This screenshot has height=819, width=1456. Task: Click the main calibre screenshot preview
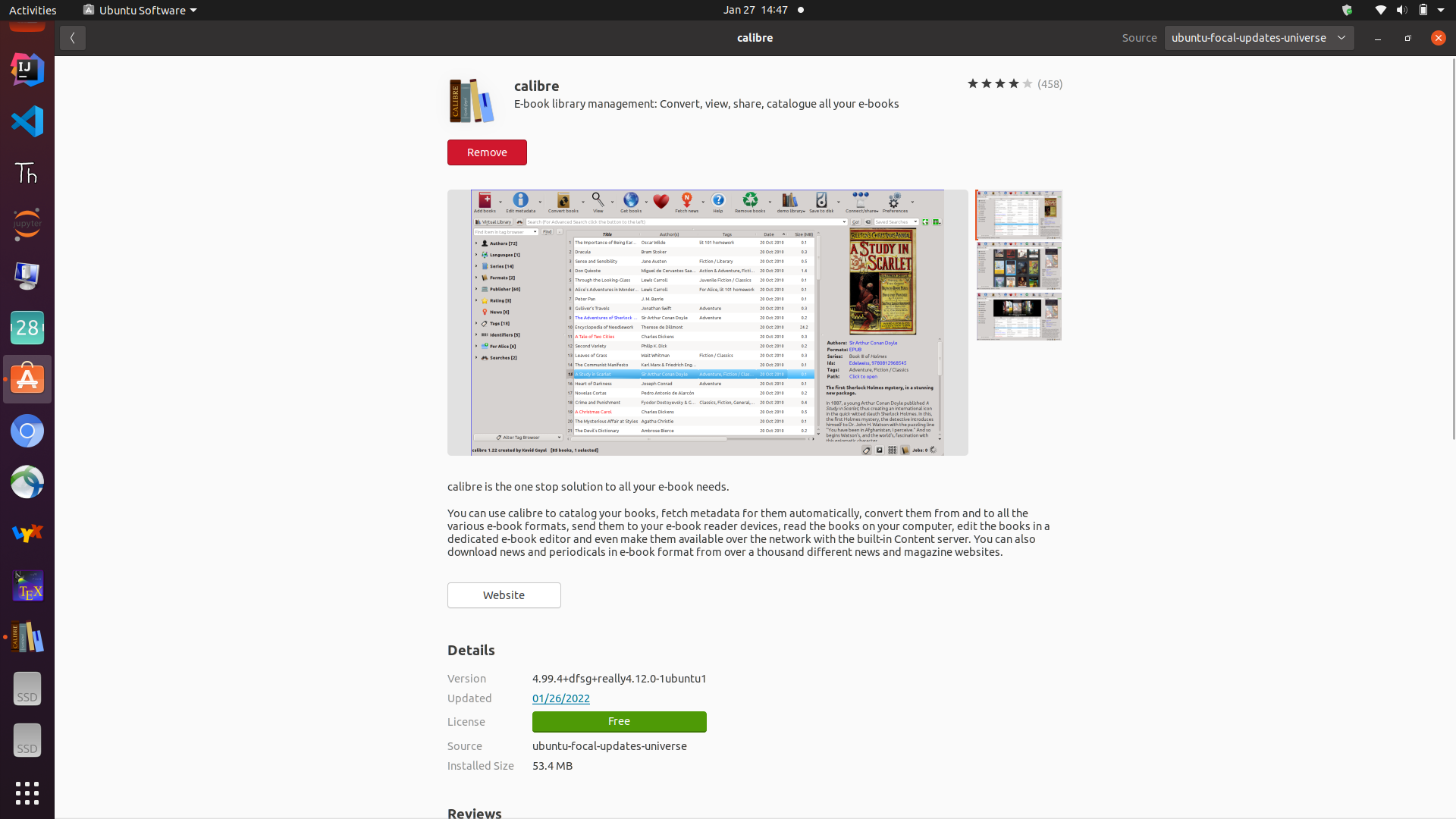coord(707,322)
